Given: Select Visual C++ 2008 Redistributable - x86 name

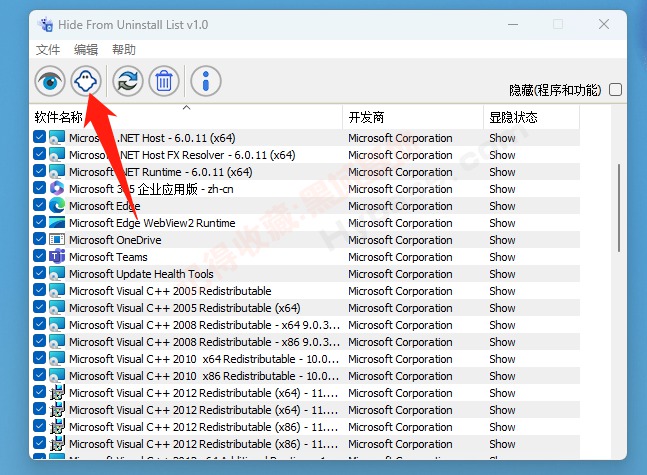Looking at the screenshot, I should point(204,342).
